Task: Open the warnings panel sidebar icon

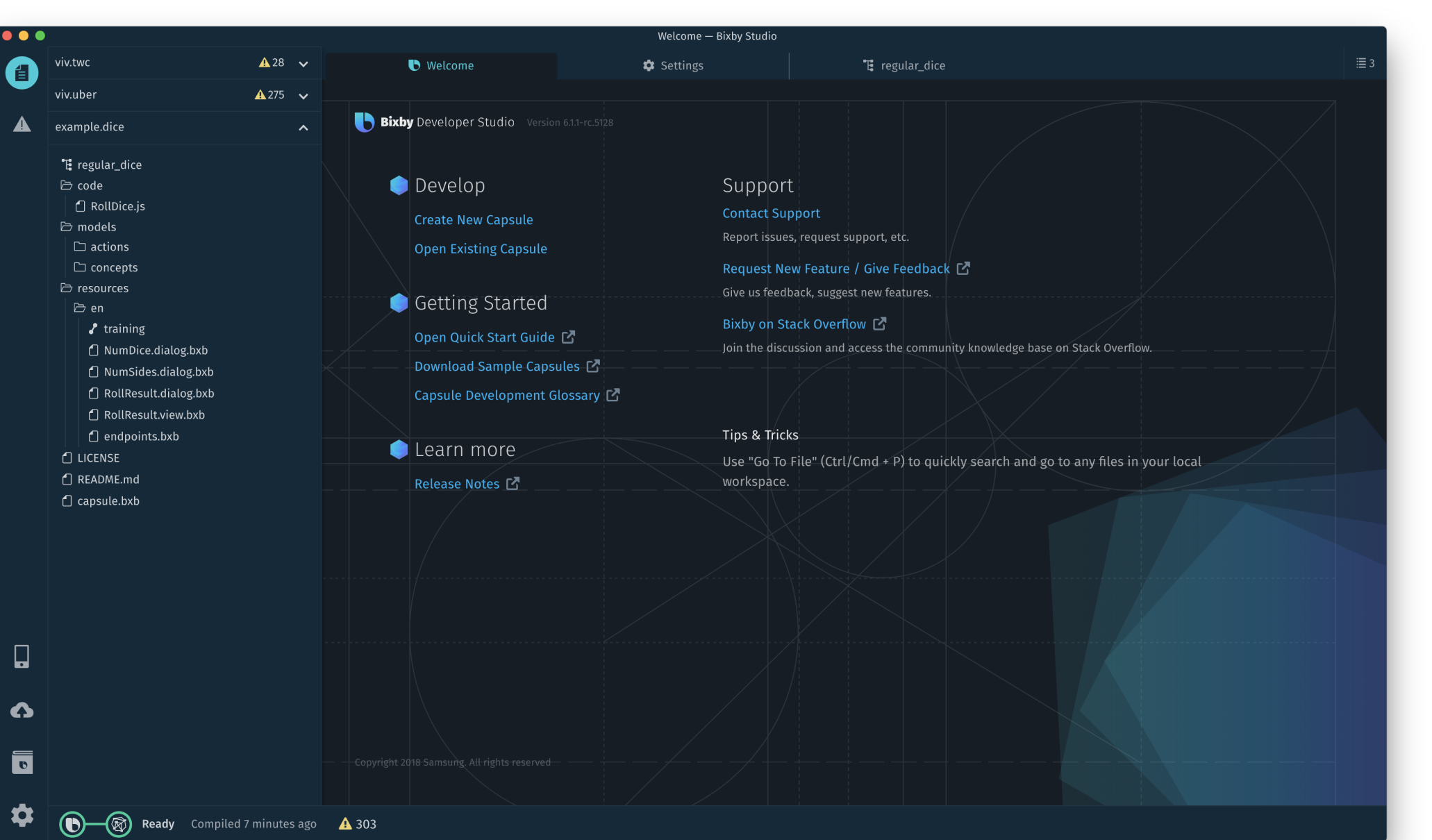Action: 22,124
